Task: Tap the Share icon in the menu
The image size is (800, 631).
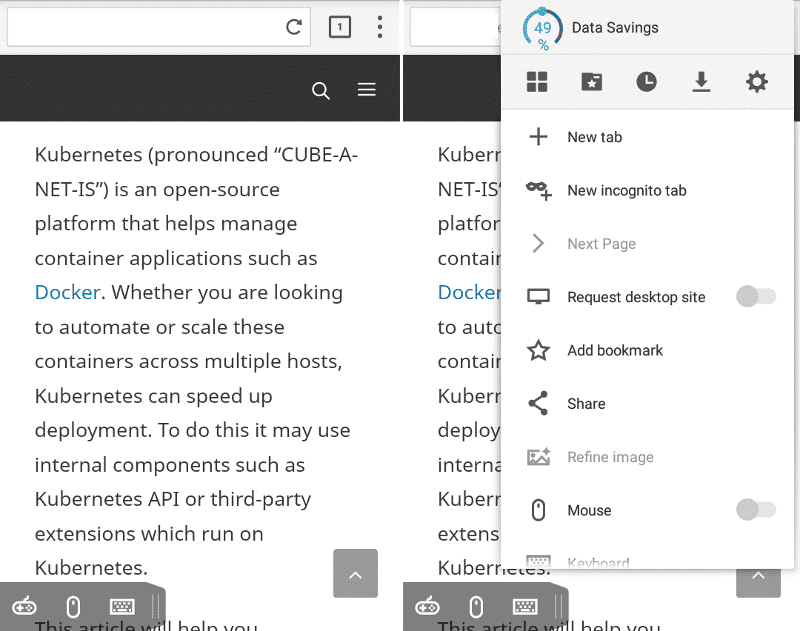Action: (538, 404)
